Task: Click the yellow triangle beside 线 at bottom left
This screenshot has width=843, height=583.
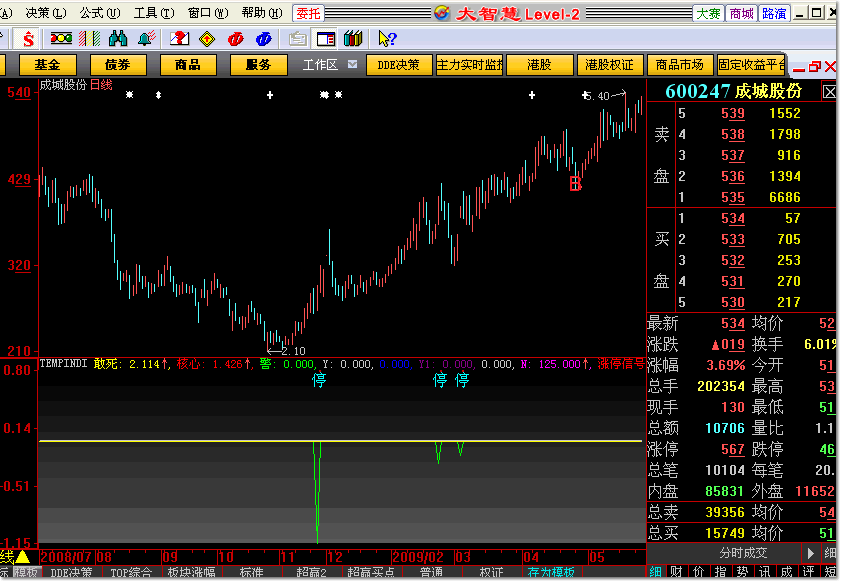Action: pos(23,557)
